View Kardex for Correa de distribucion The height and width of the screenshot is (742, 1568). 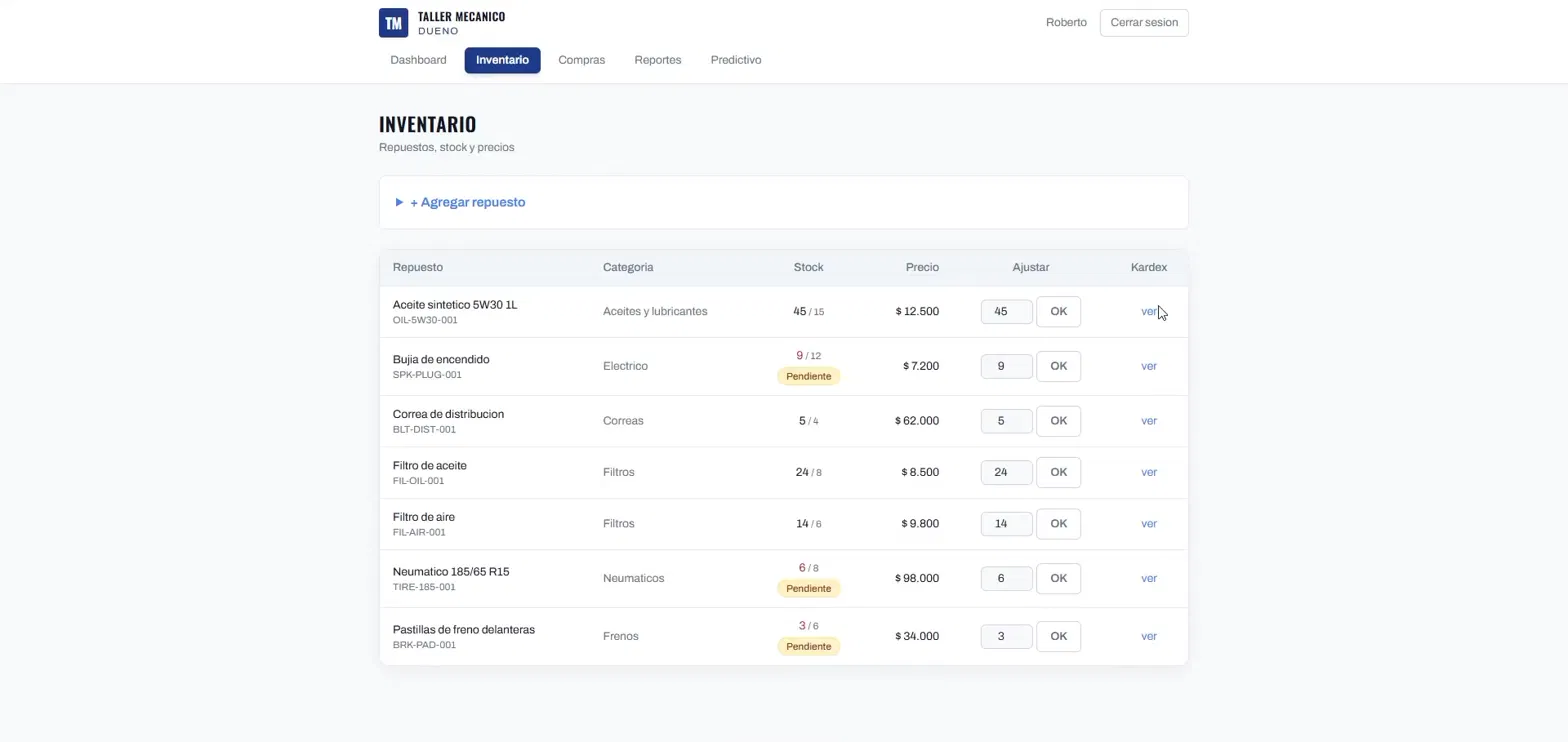(x=1149, y=421)
